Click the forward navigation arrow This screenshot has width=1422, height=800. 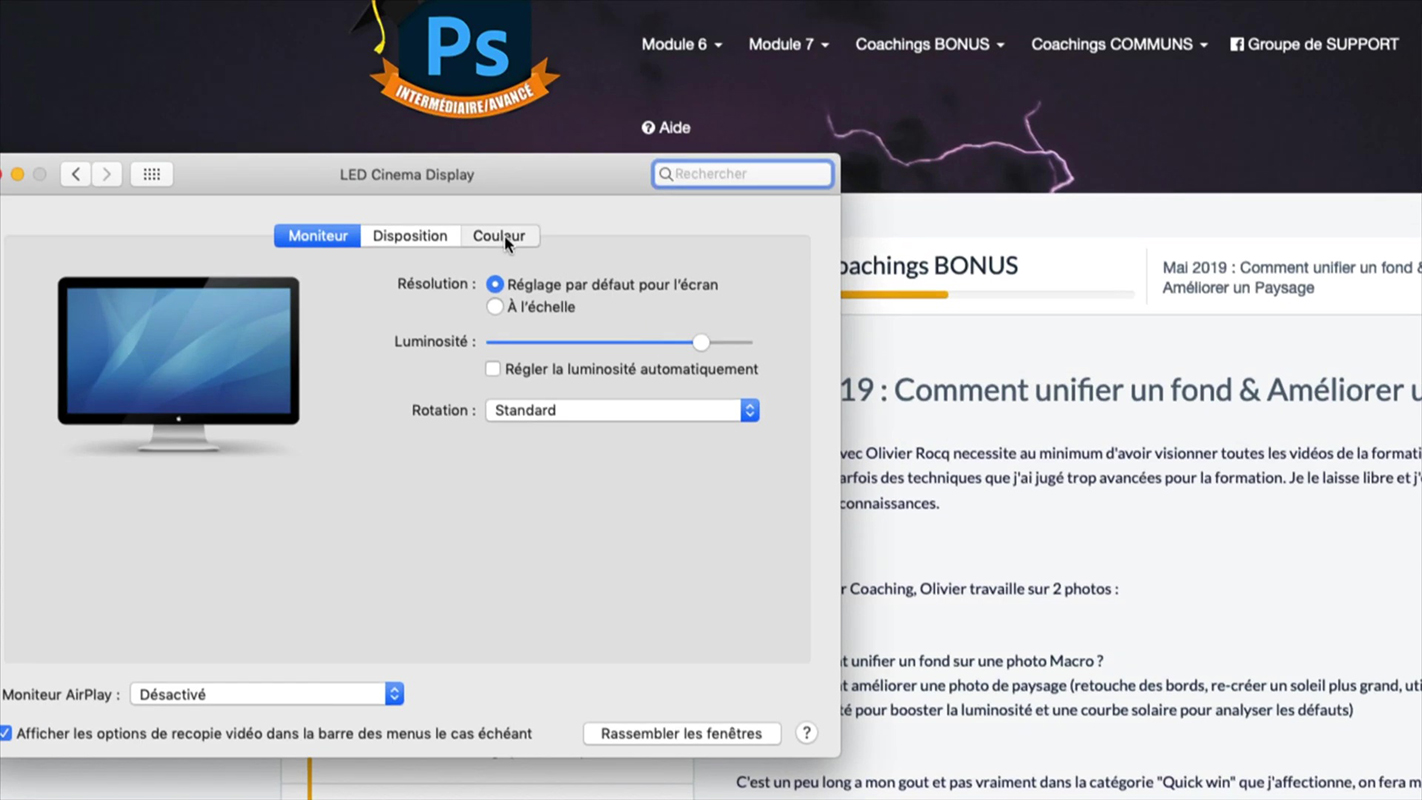107,174
